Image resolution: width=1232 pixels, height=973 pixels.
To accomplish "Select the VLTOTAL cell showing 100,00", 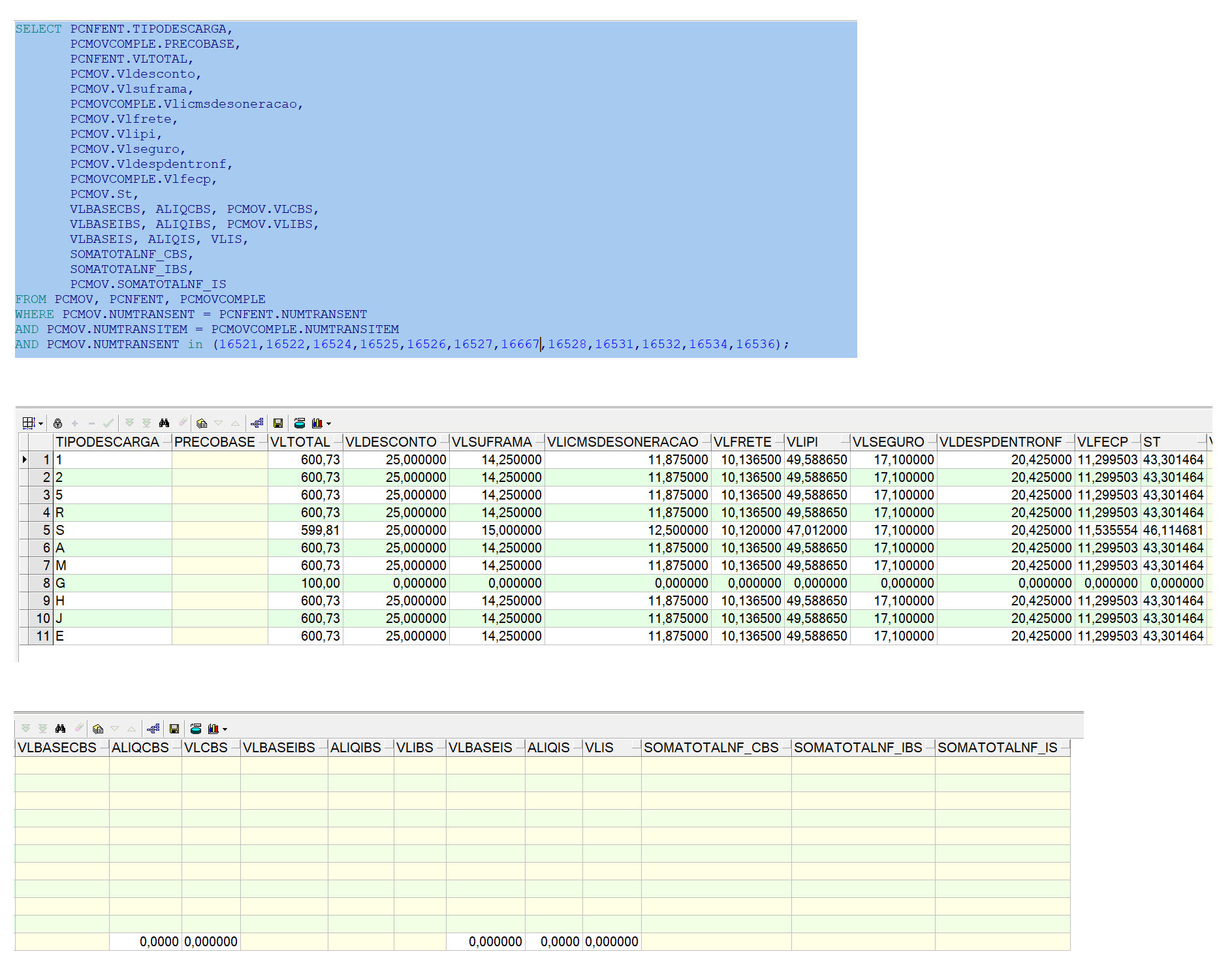I will pyautogui.click(x=306, y=583).
